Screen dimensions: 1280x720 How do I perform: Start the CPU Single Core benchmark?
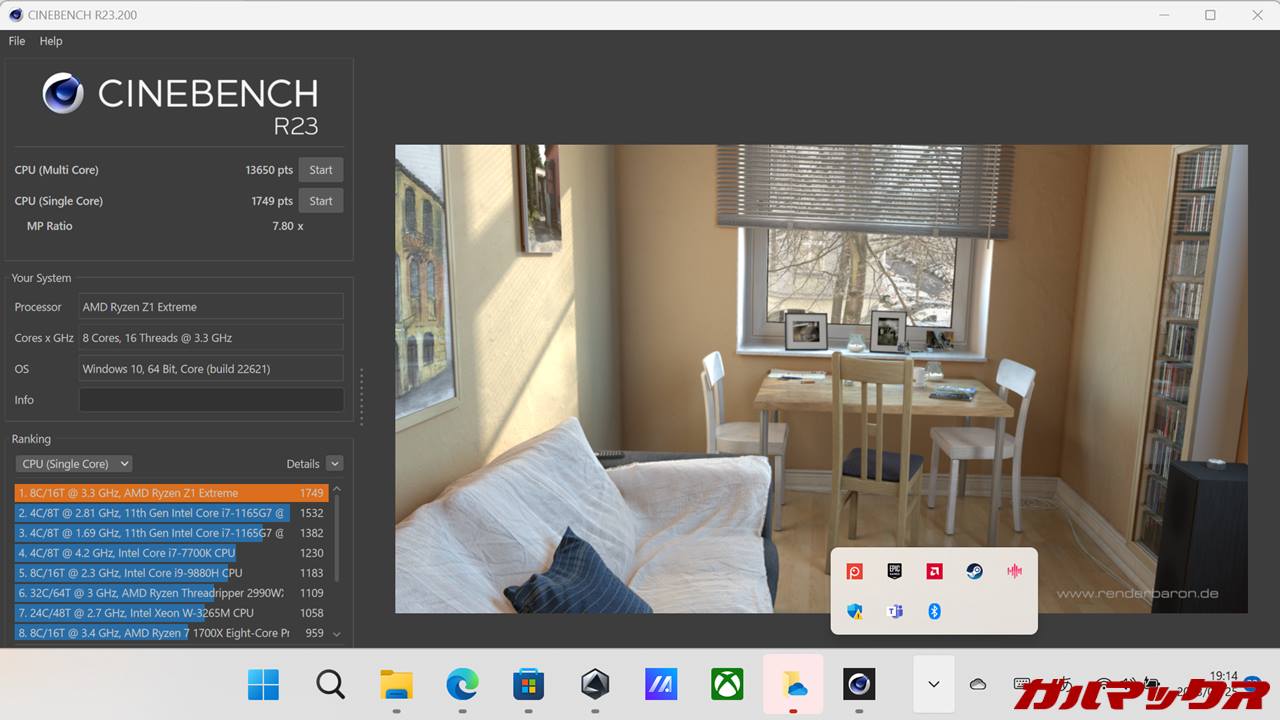(x=320, y=201)
